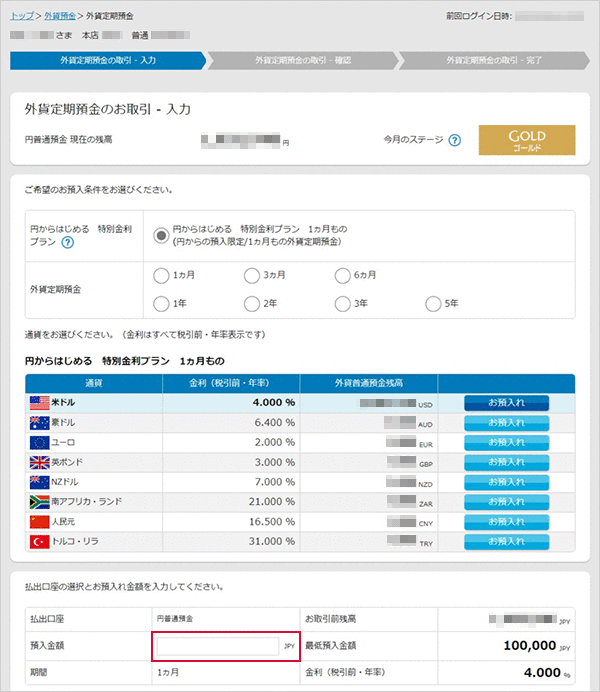Viewport: 600px width, 692px height.
Task: Click the South African flag icon
Action: (39, 501)
